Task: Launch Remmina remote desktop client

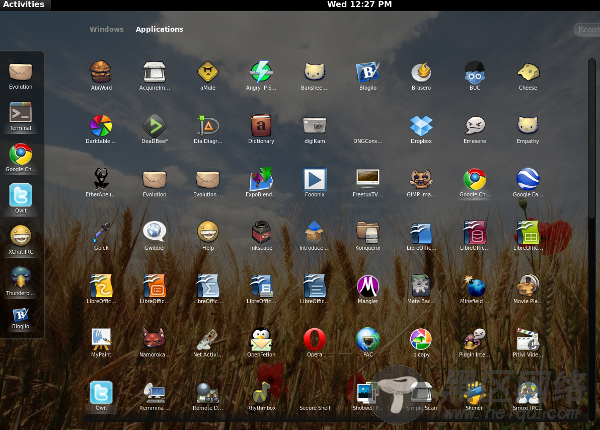Action: [154, 396]
